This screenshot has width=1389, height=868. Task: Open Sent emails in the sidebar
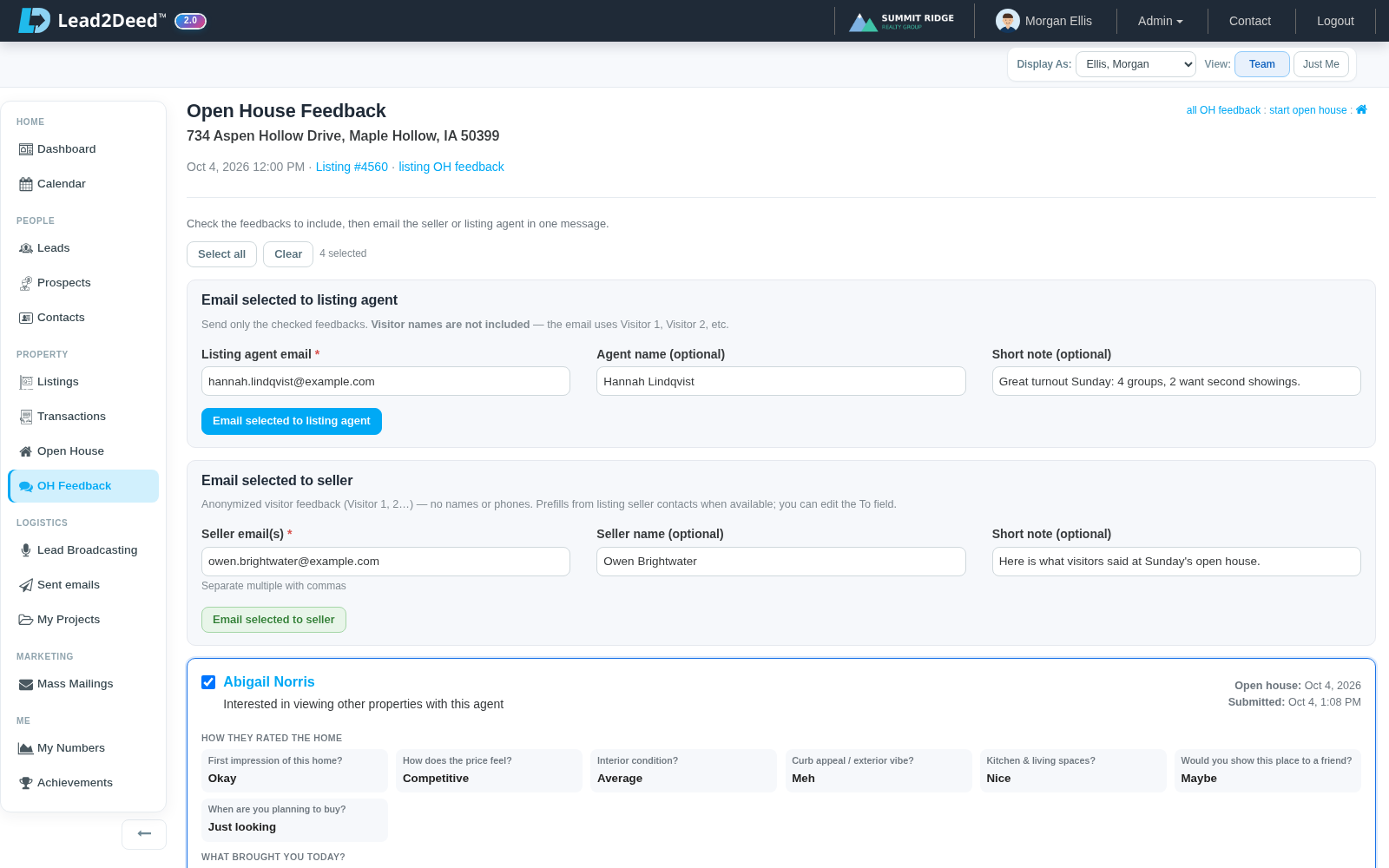tap(83, 585)
